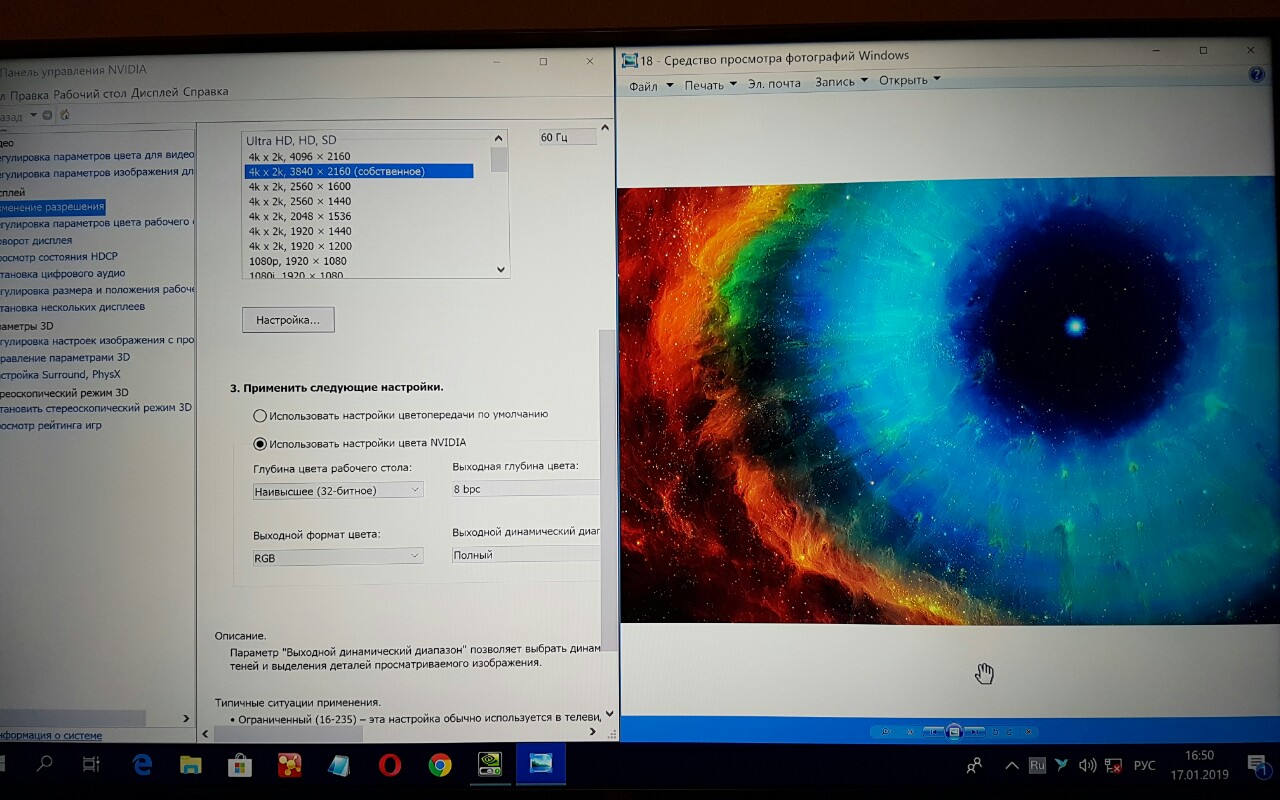Open Opera browser from taskbar
Screen dimensions: 1280x800
pyautogui.click(x=390, y=765)
